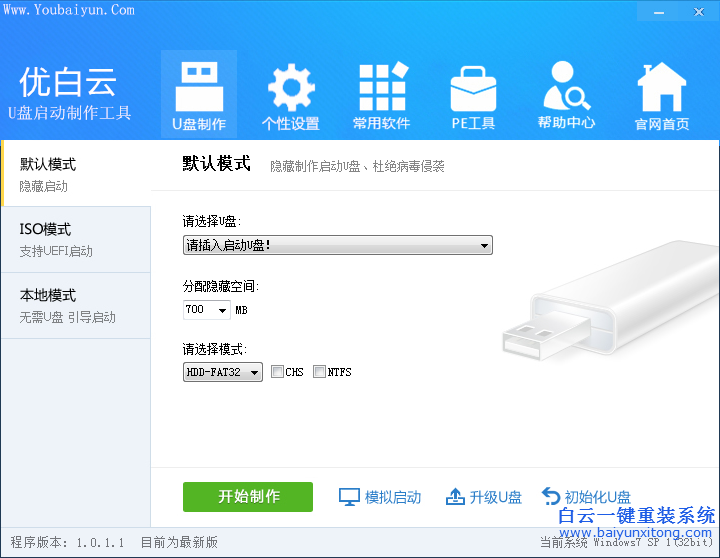Open the HDD-FAT32 mode dropdown

click(222, 372)
